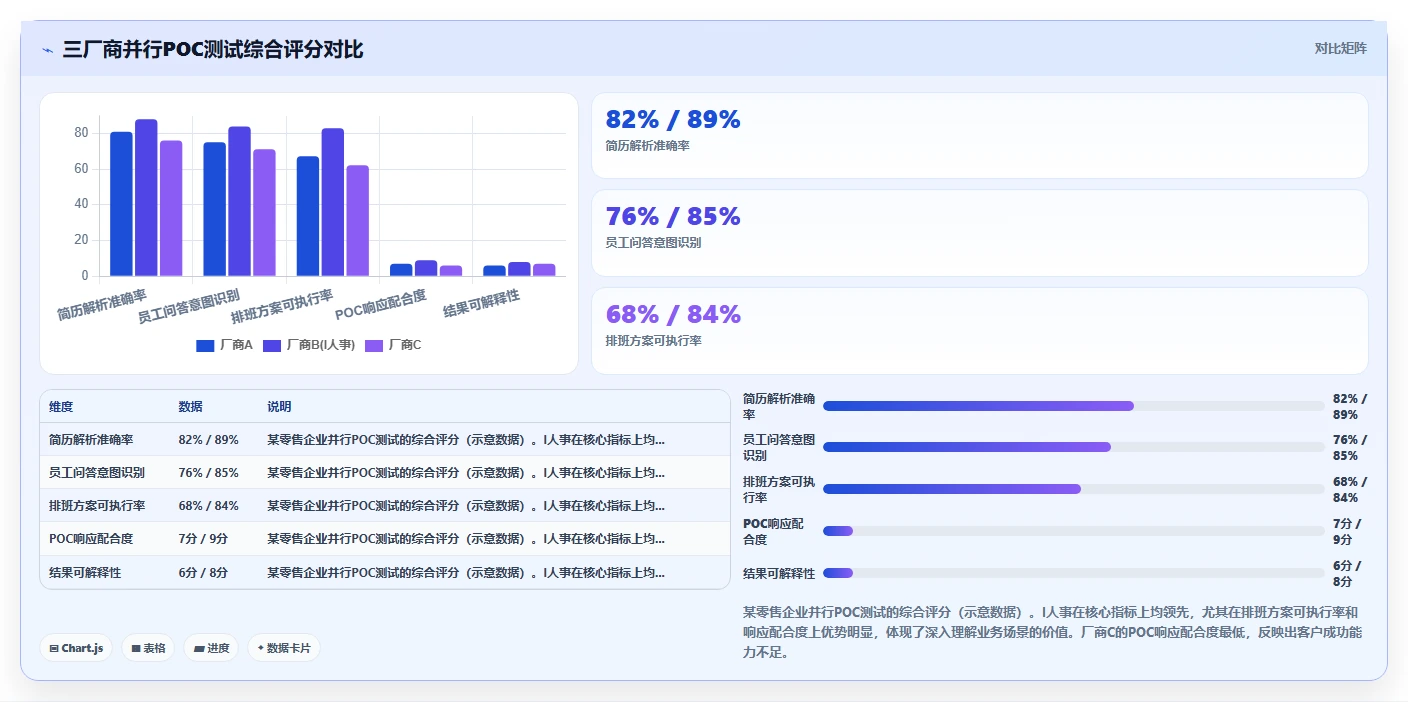The height and width of the screenshot is (702, 1408).
Task: Click the 结果可解释性 progress bar
Action: pyautogui.click(x=1073, y=573)
